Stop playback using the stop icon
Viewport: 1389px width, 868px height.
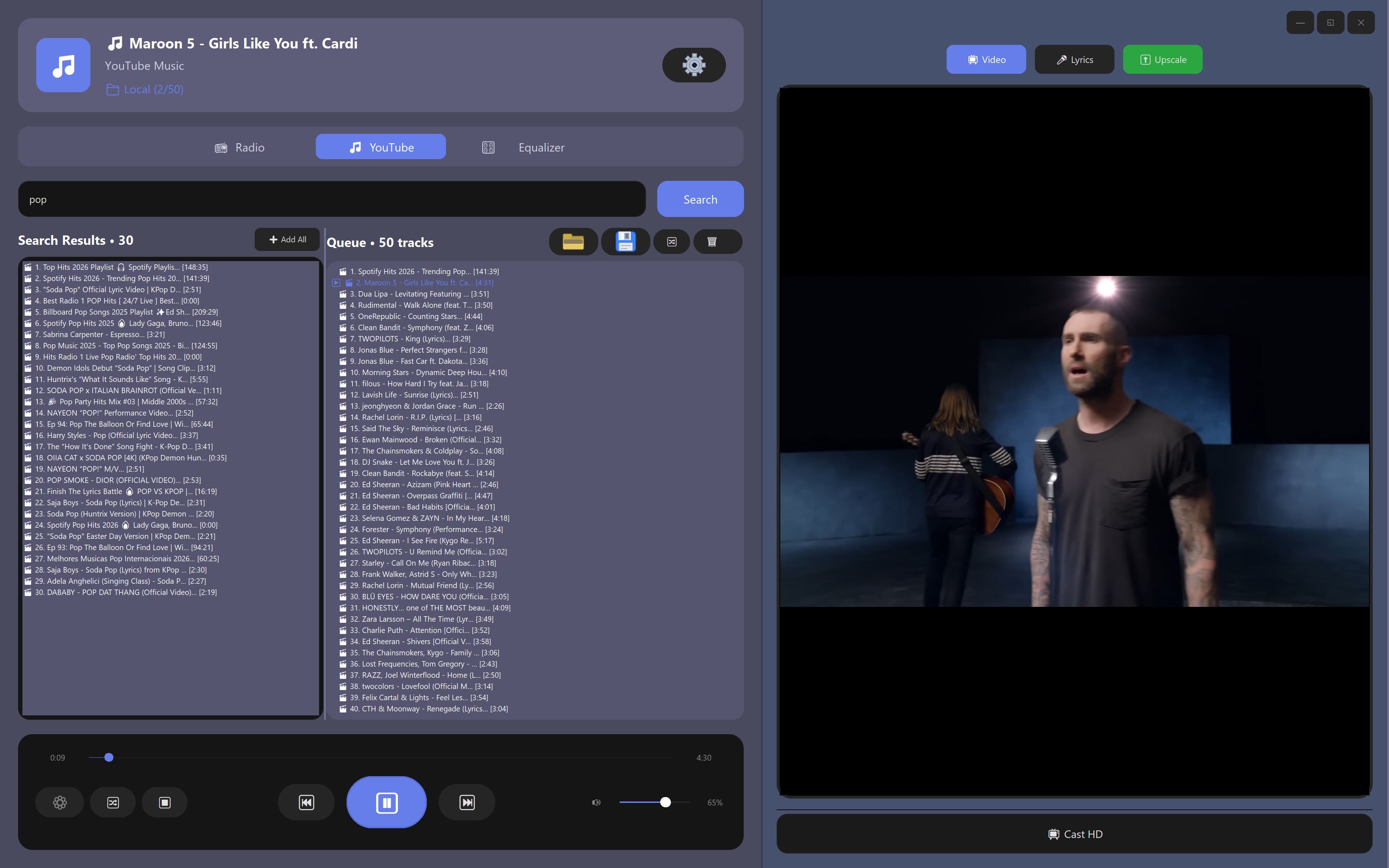coord(165,802)
